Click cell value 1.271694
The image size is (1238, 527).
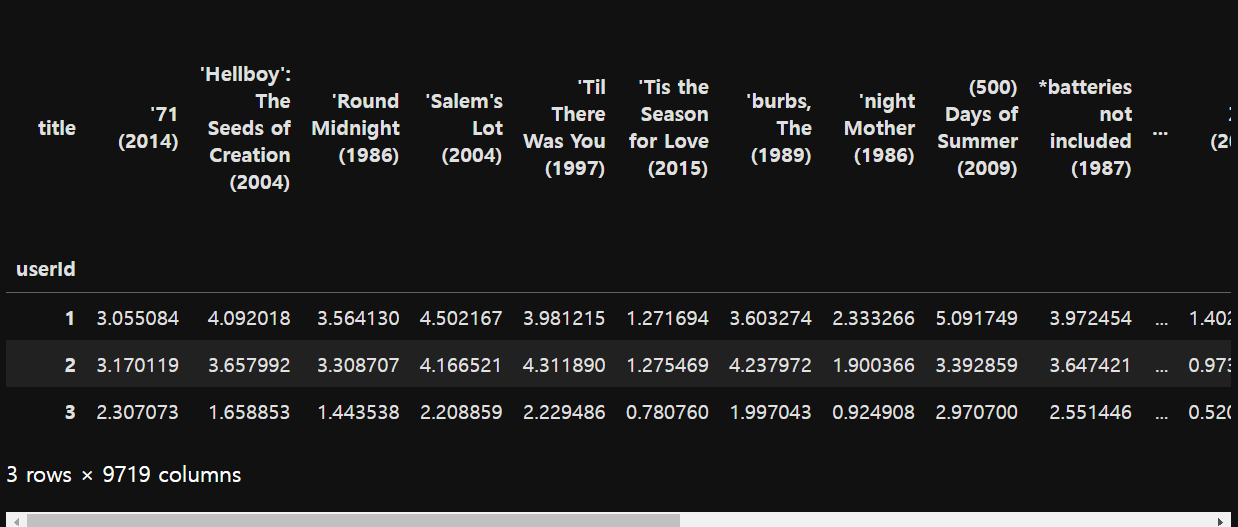[x=668, y=319]
